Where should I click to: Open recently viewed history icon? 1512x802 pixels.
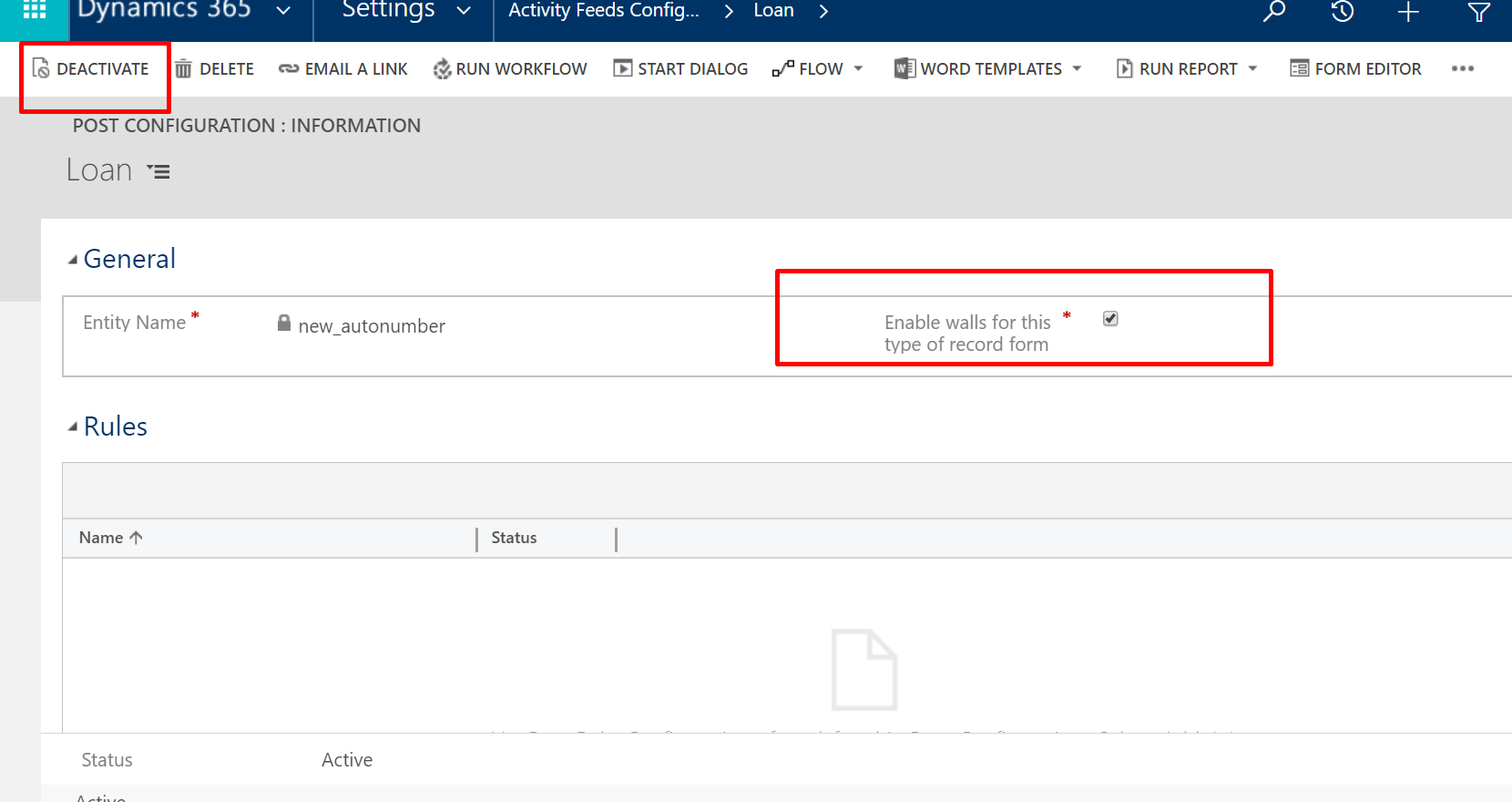1342,12
